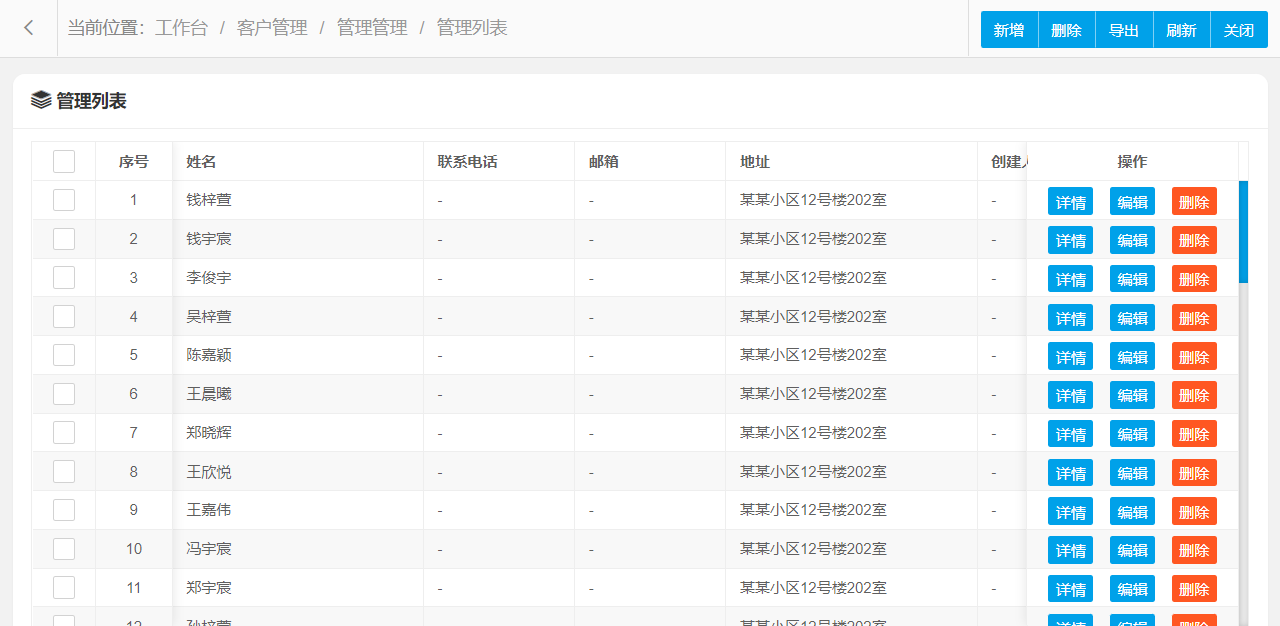Click orange 删除 for 王晨曦
The image size is (1280, 626).
tap(1194, 395)
